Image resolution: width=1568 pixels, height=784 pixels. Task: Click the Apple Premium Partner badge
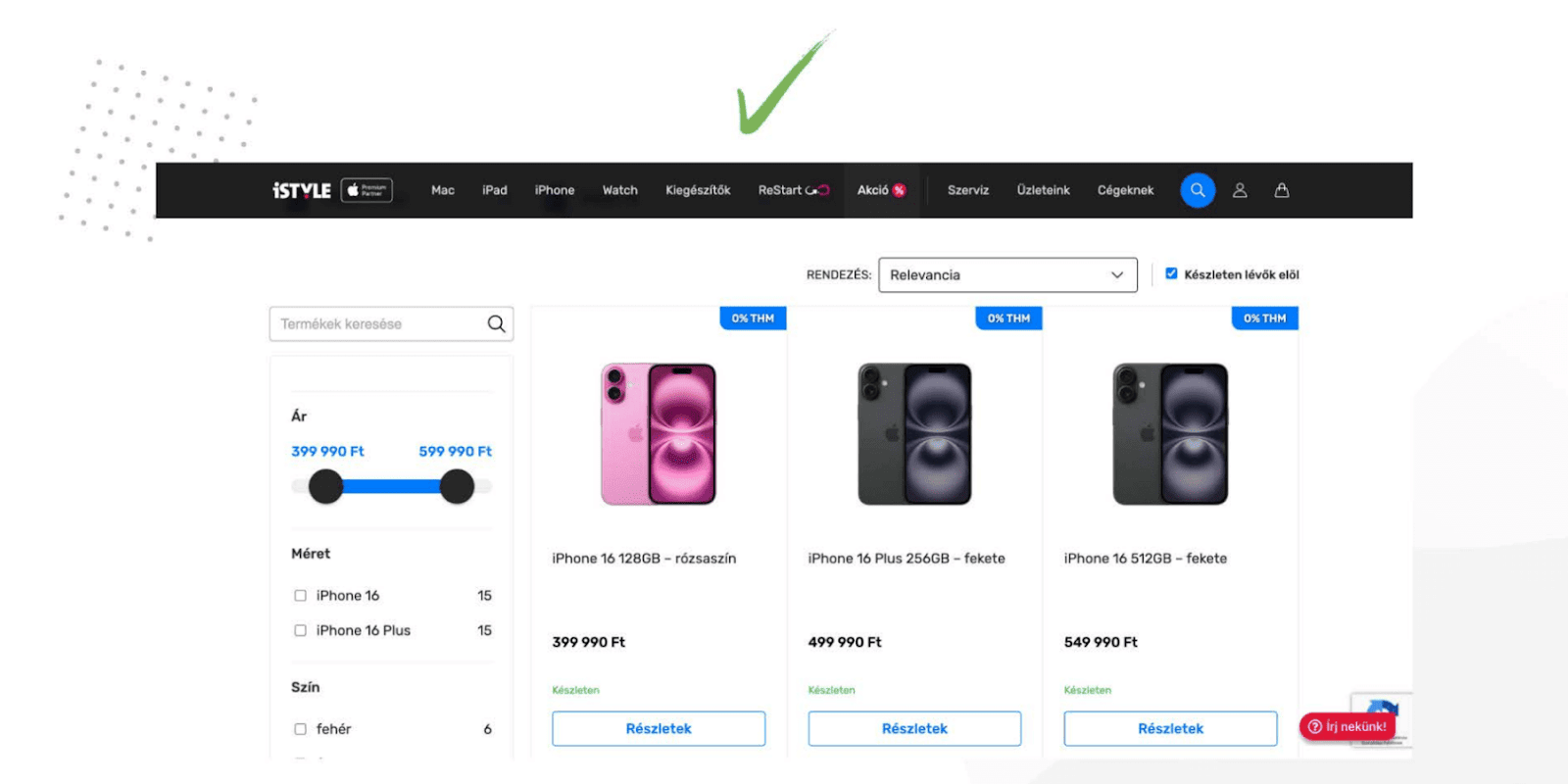(367, 190)
